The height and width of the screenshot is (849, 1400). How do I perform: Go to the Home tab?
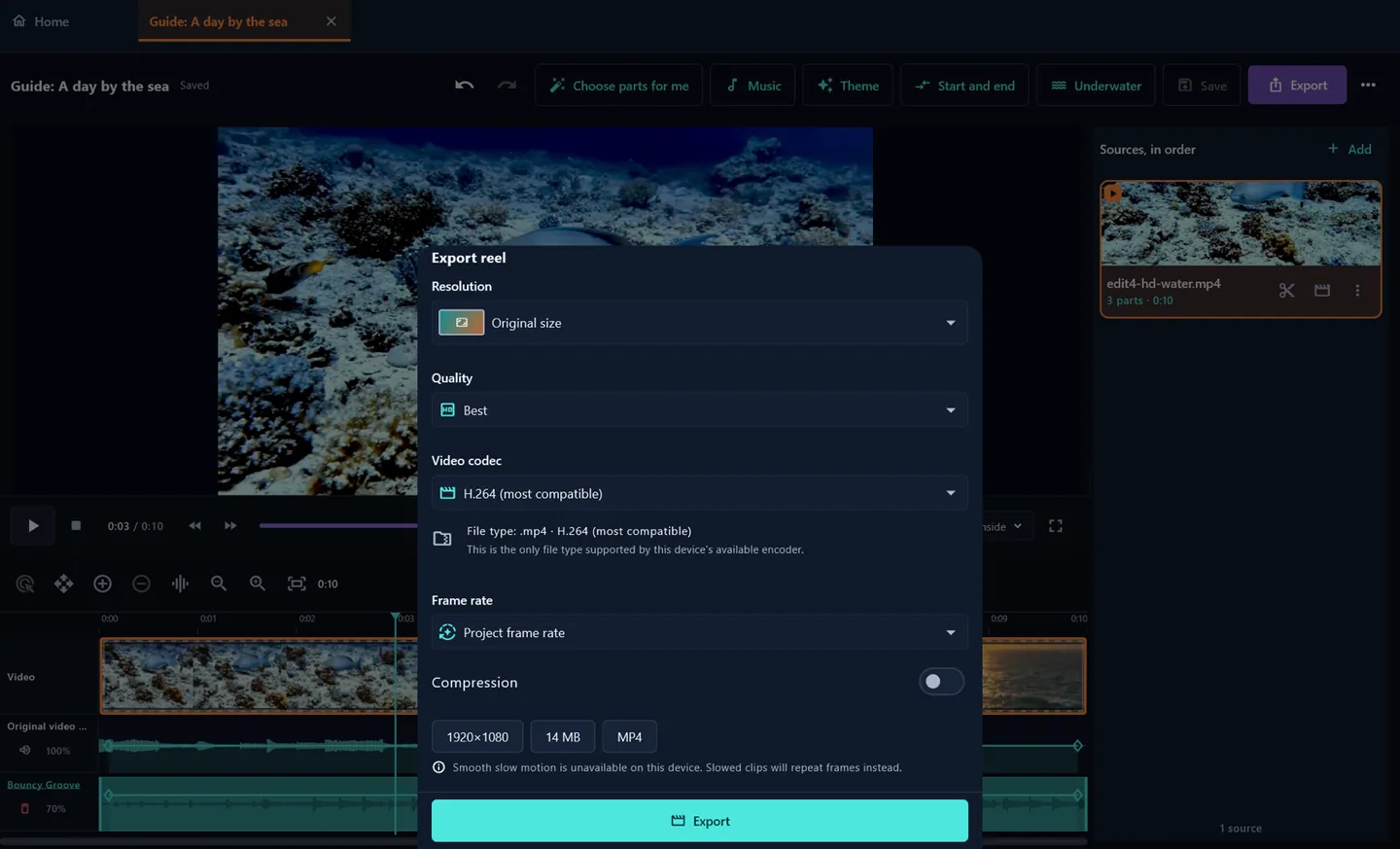(41, 21)
